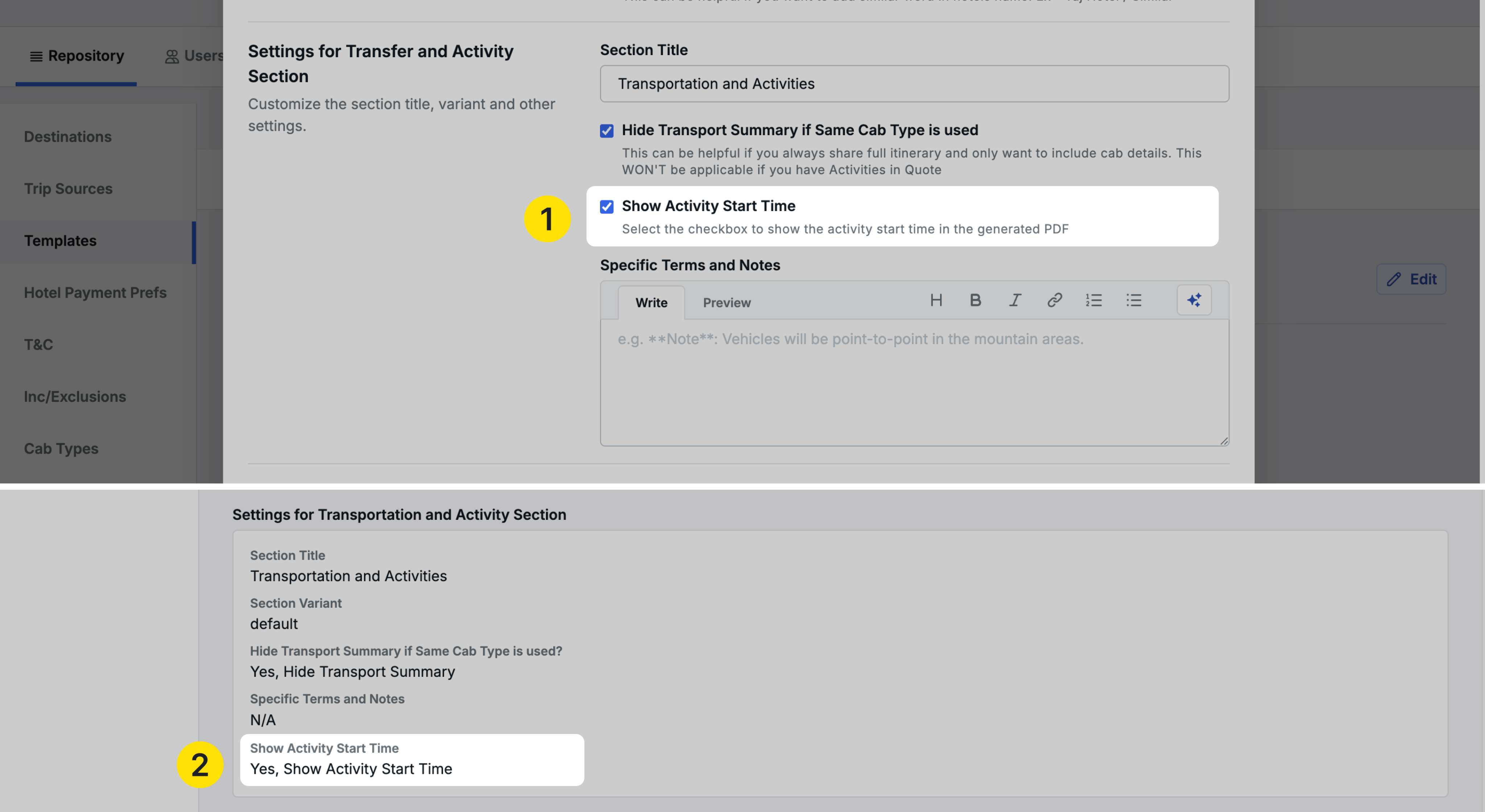The width and height of the screenshot is (1485, 812).
Task: Open Destinations in the sidebar
Action: point(68,137)
